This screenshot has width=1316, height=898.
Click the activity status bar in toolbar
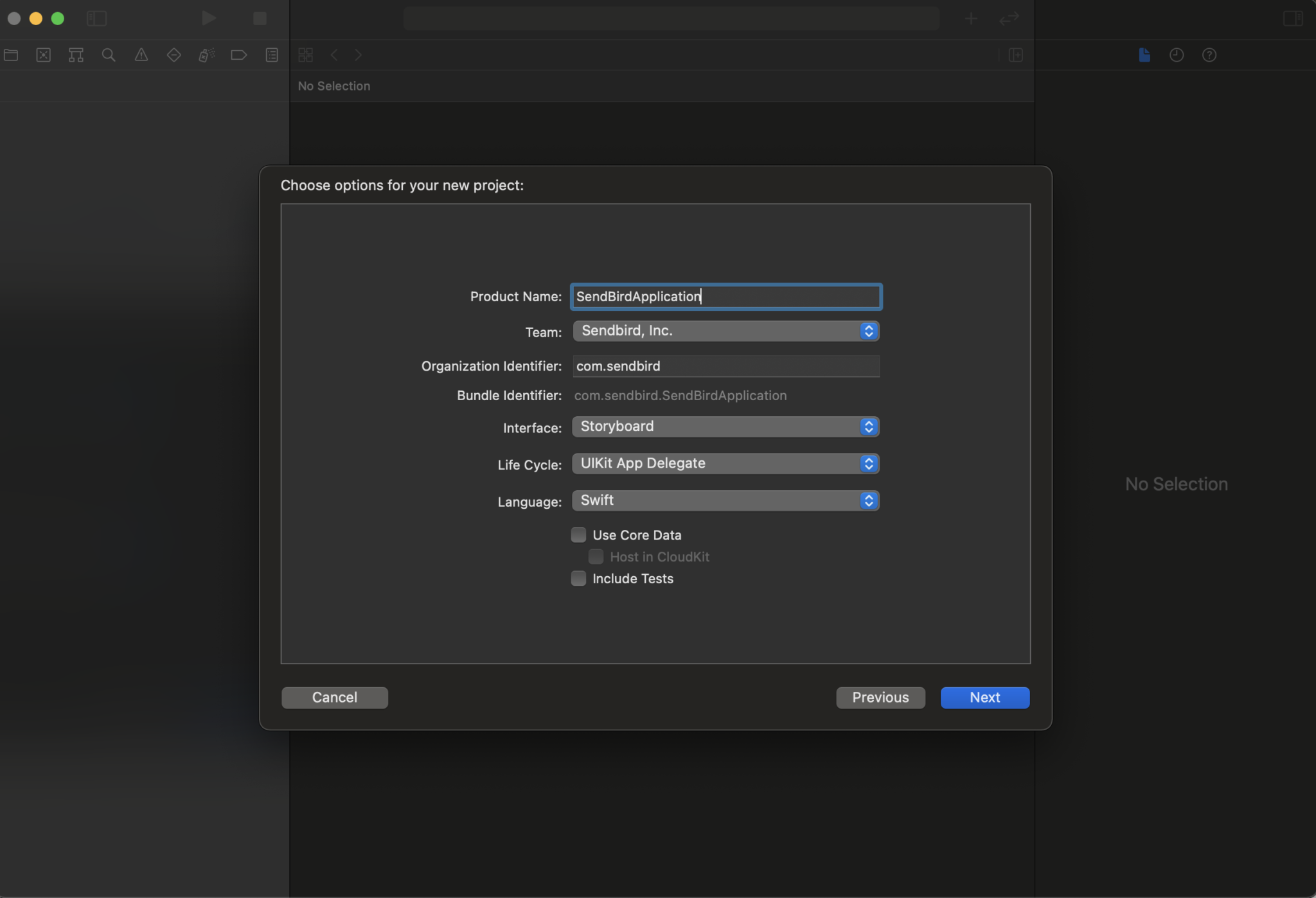[x=671, y=18]
